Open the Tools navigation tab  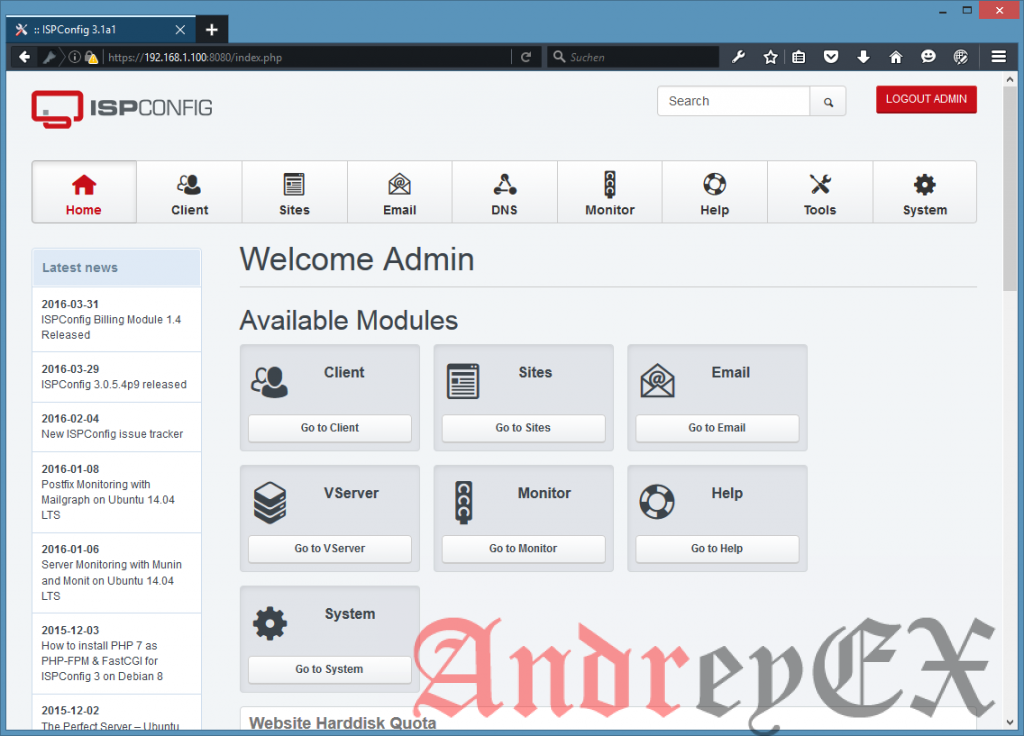point(820,193)
